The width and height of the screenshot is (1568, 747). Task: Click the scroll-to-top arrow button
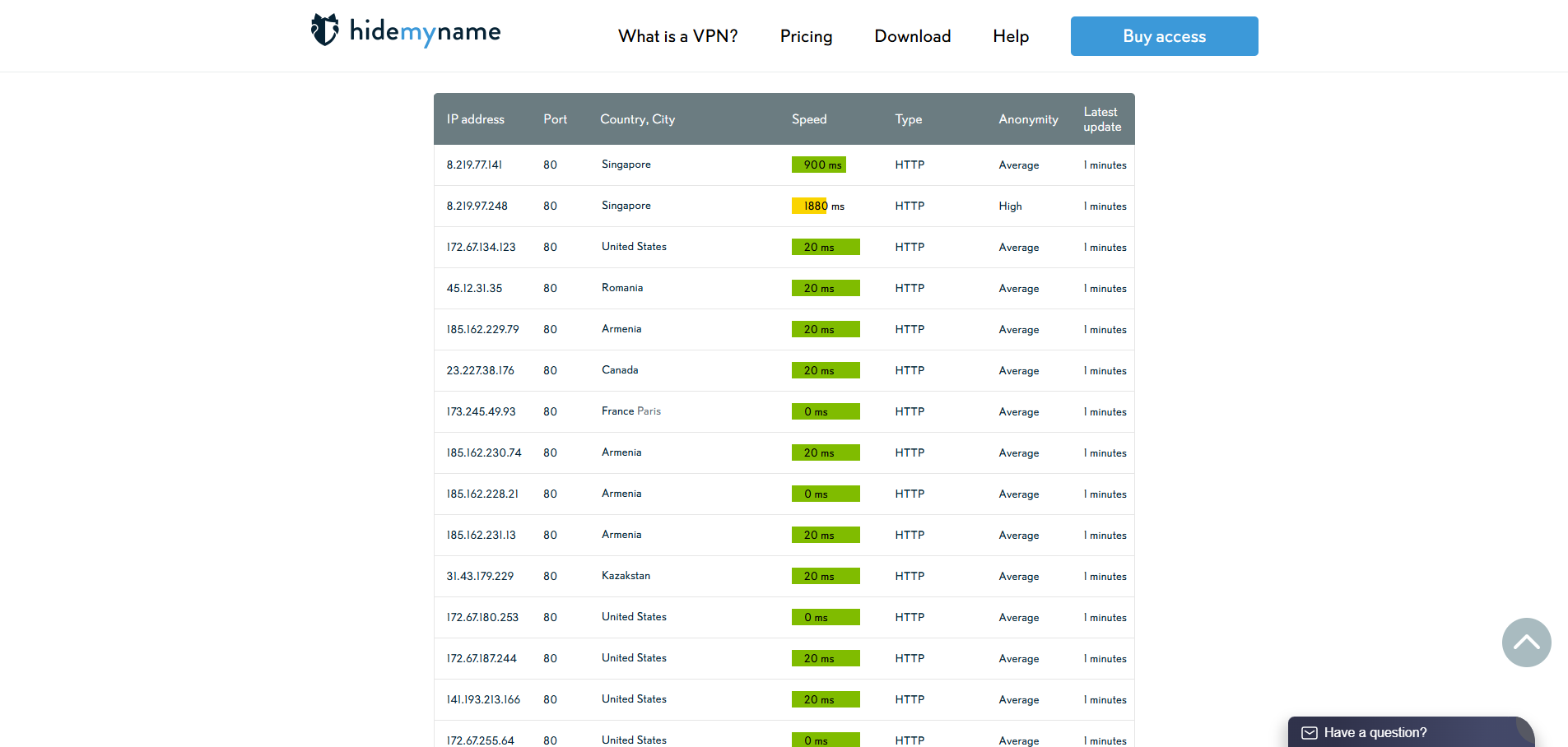(x=1526, y=643)
